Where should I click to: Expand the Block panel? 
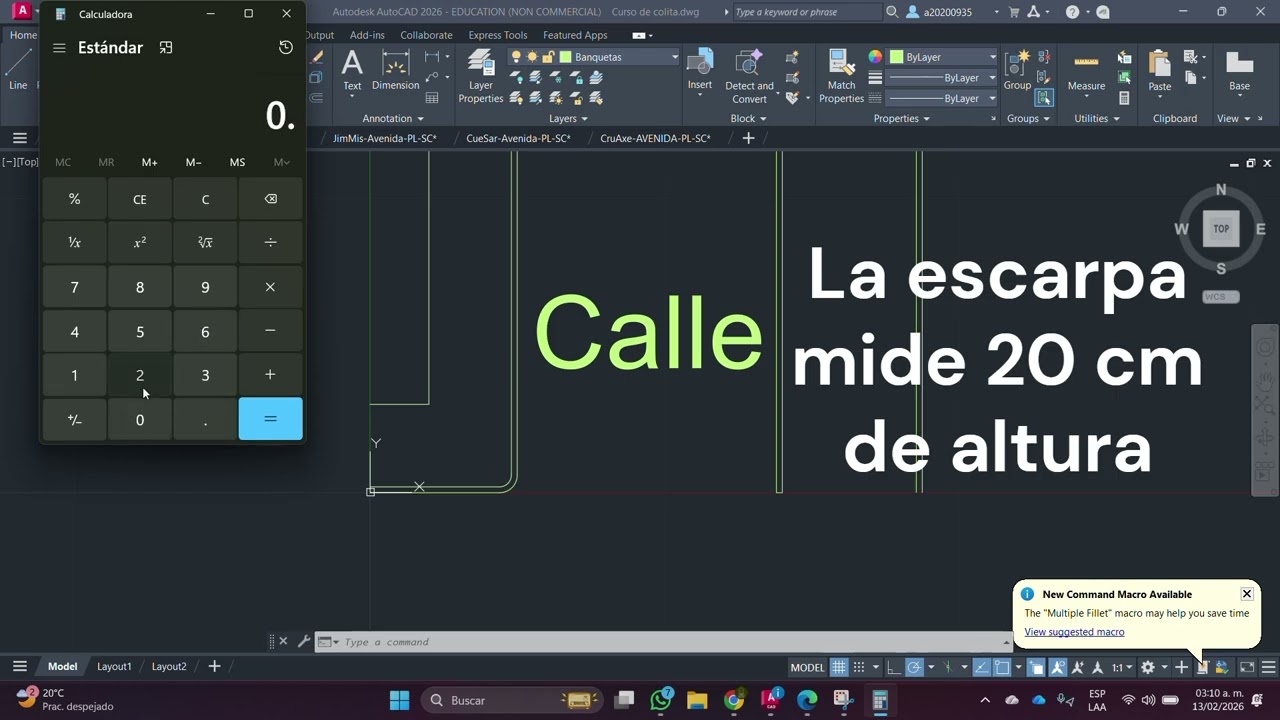[748, 118]
